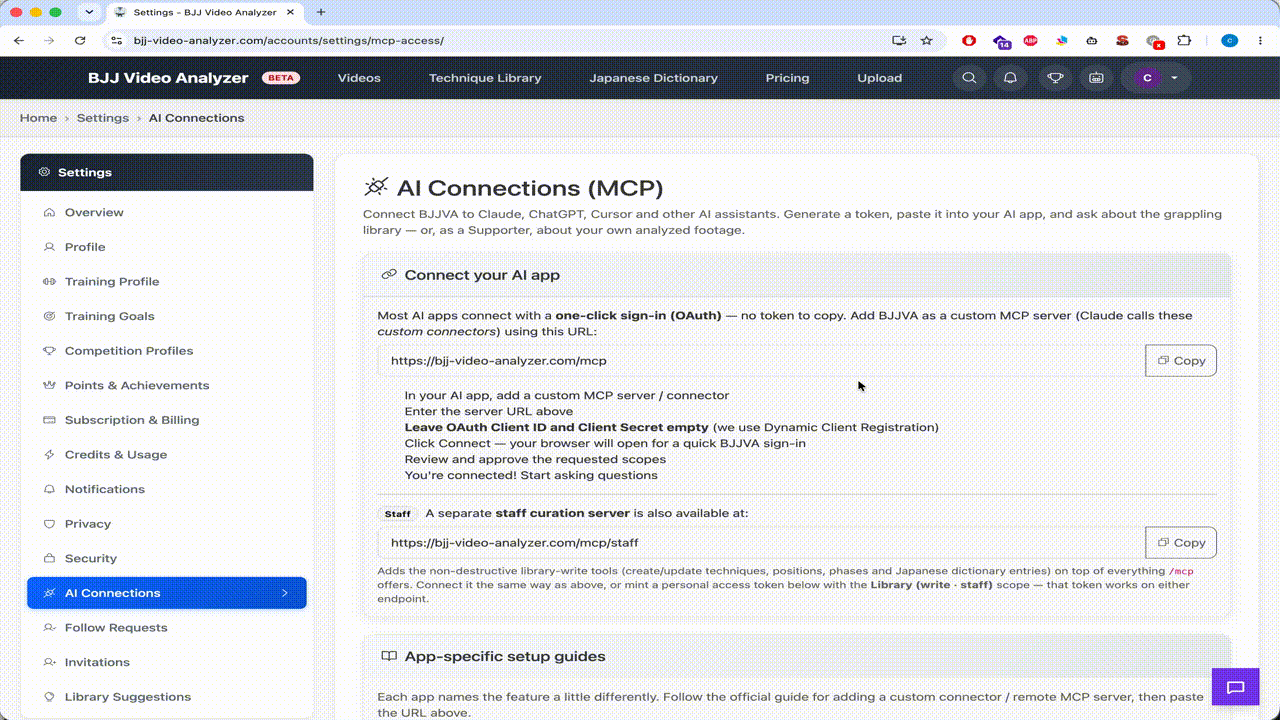Copy the staff curation server URL
The height and width of the screenshot is (720, 1280).
coord(1181,543)
